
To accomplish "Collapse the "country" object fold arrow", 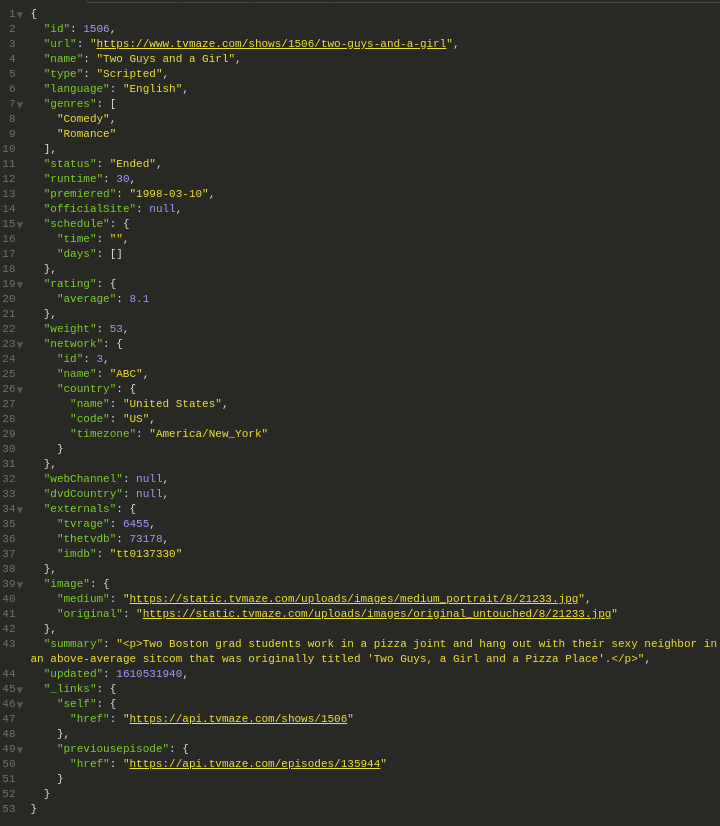I will 19,390.
